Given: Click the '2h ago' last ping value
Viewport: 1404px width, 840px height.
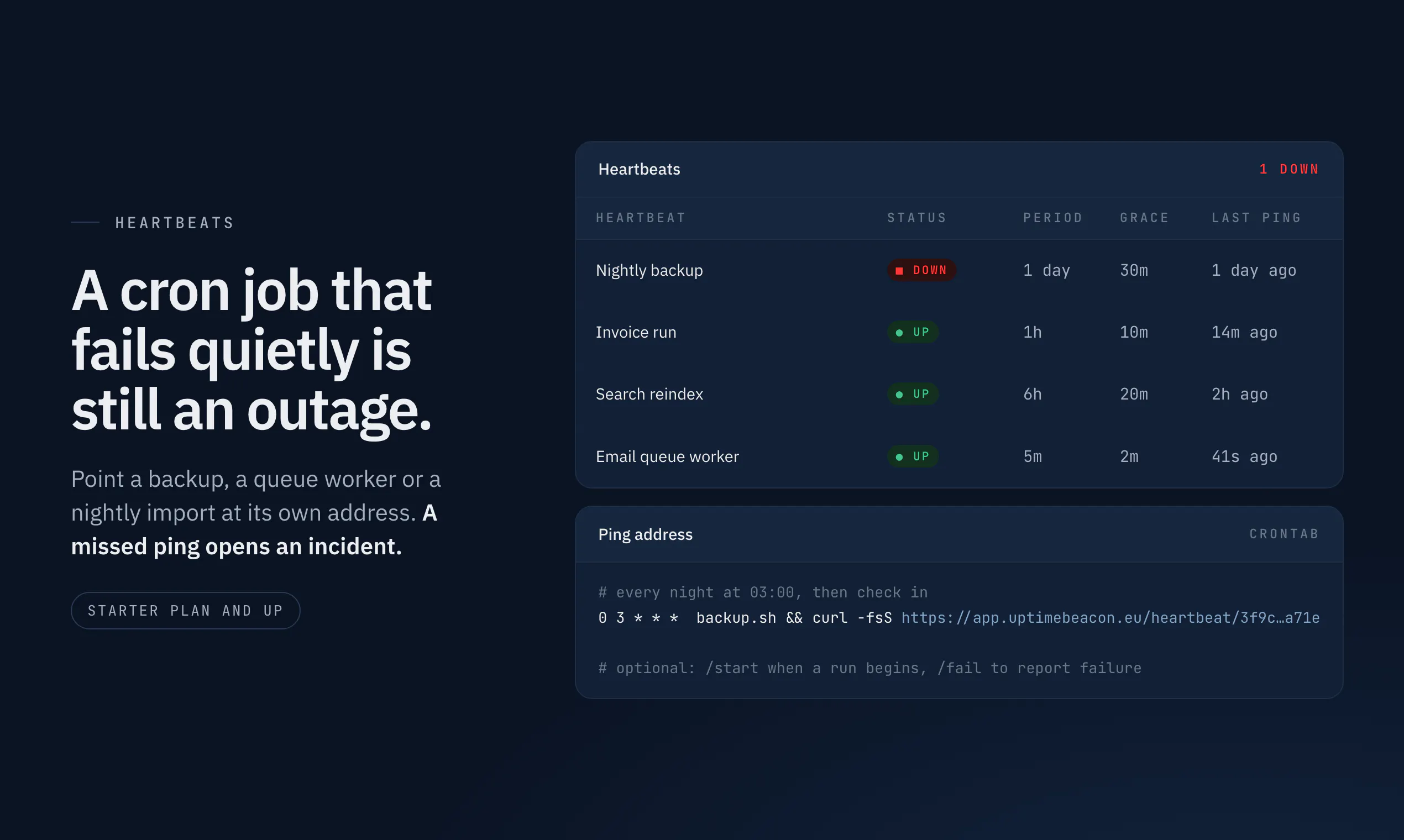Looking at the screenshot, I should 1239,394.
